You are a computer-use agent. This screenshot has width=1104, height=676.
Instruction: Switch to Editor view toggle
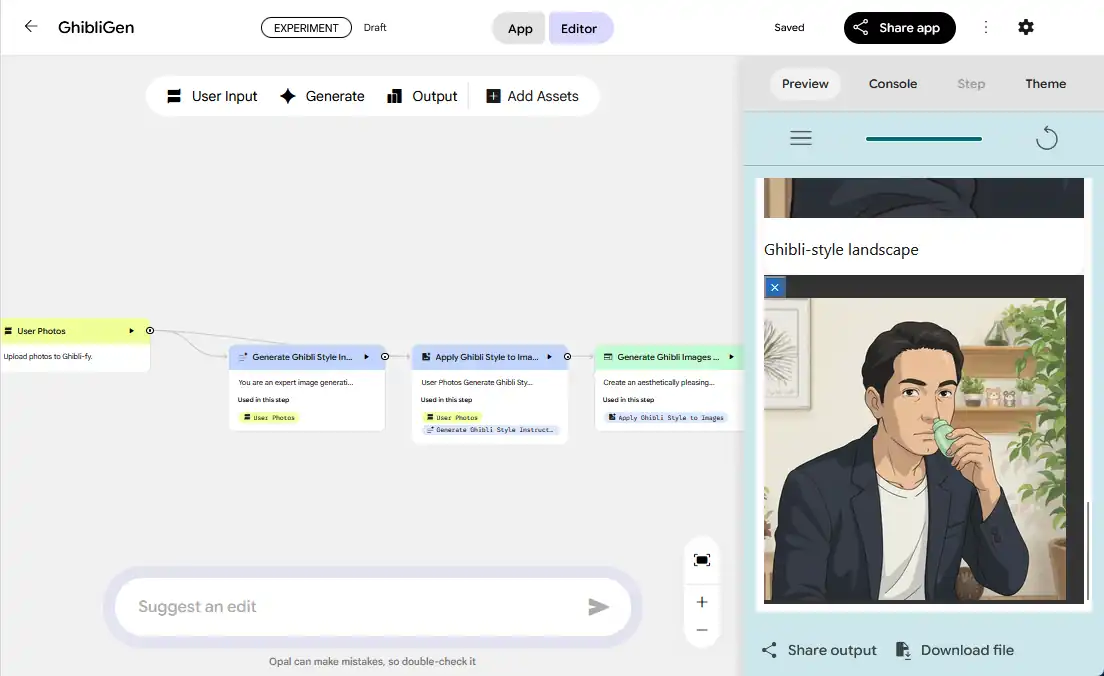coord(579,28)
